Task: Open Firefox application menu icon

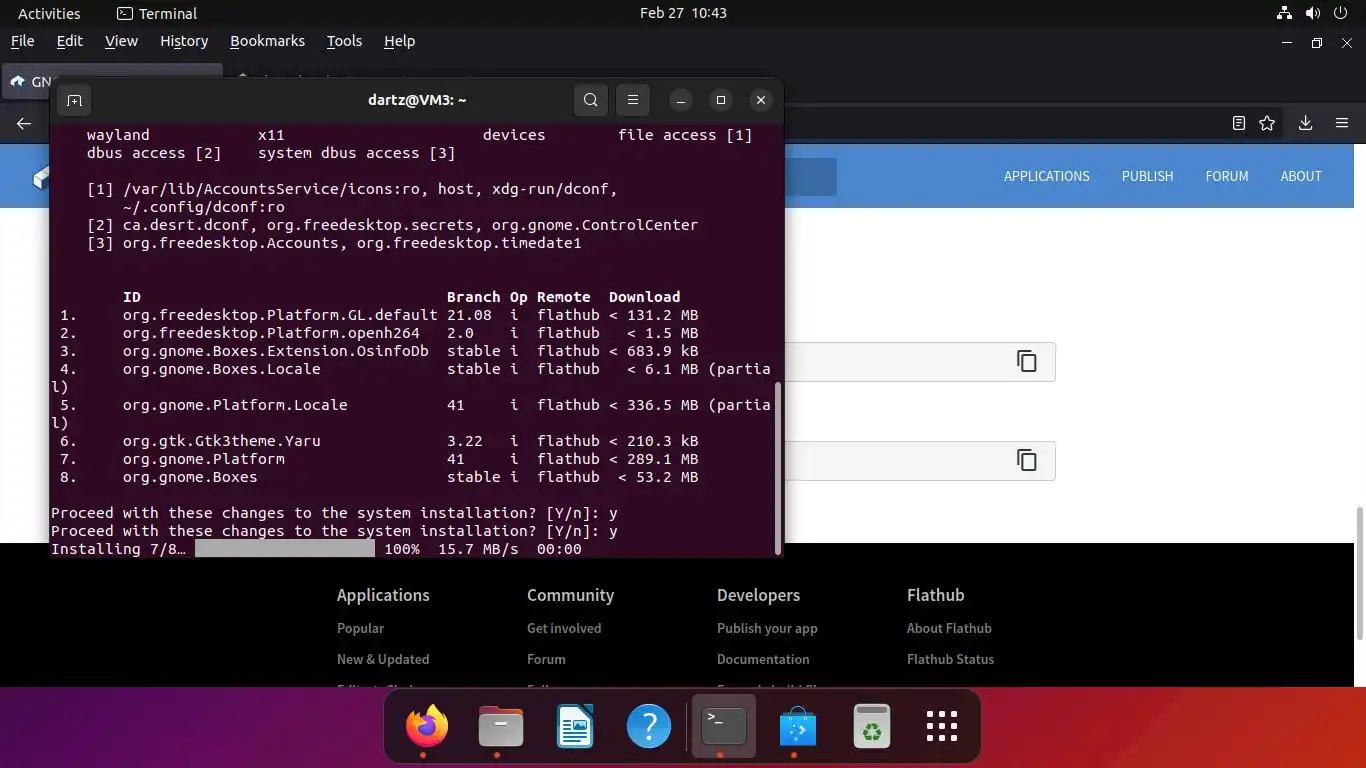Action: [1342, 123]
